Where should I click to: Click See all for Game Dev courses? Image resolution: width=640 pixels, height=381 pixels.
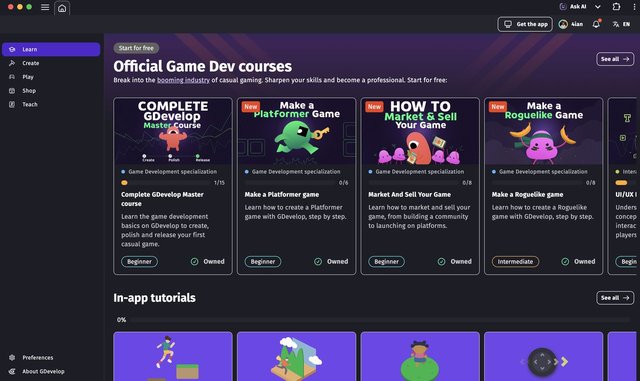615,59
